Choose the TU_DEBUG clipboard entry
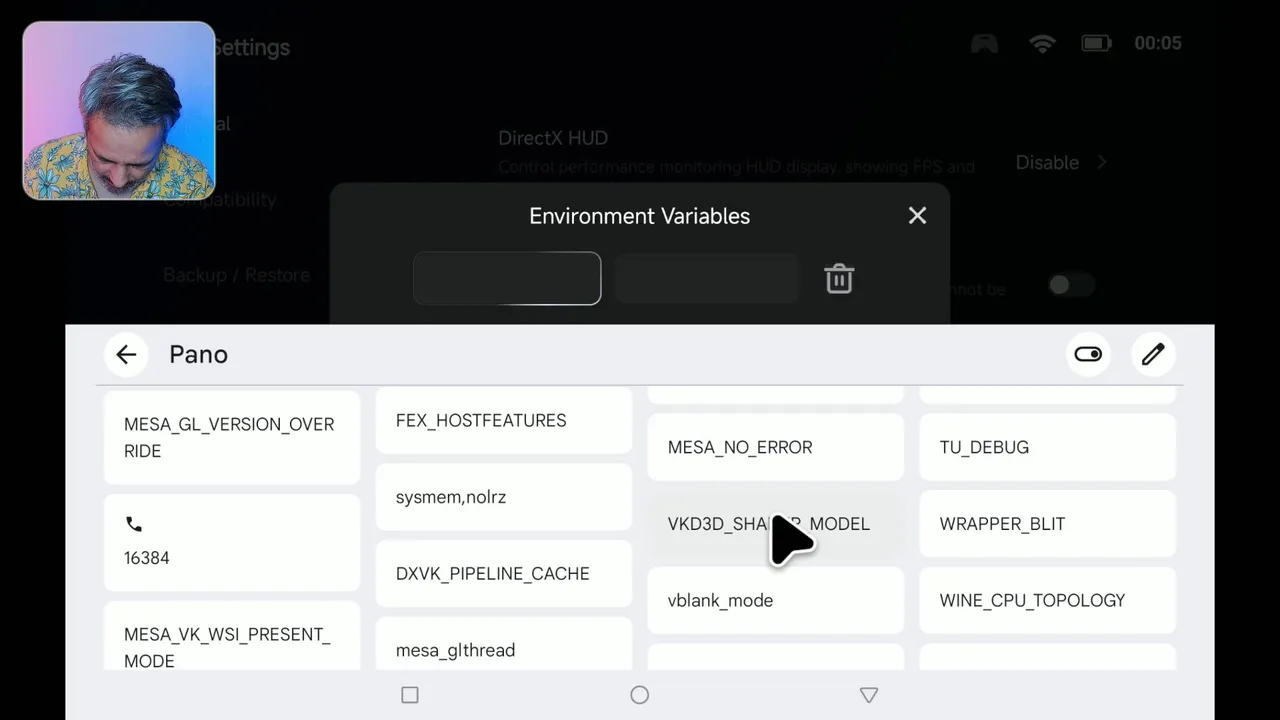1280x720 pixels. 1047,447
